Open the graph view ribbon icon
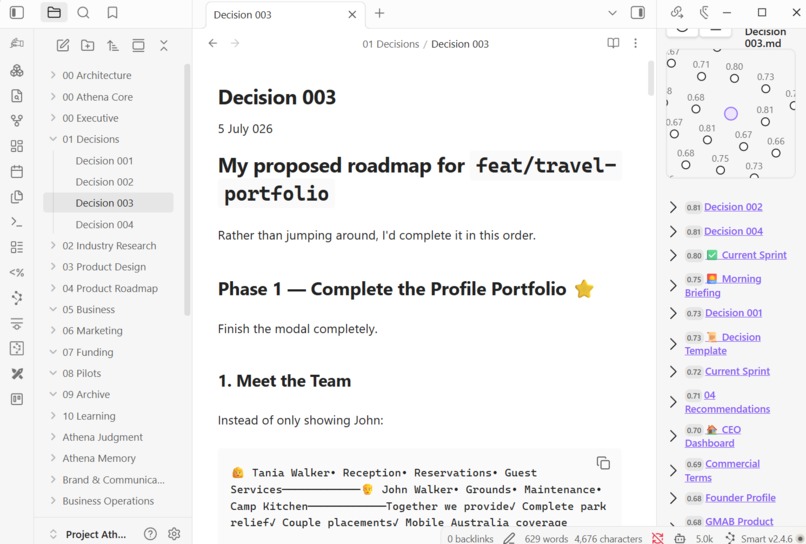 pyautogui.click(x=17, y=121)
